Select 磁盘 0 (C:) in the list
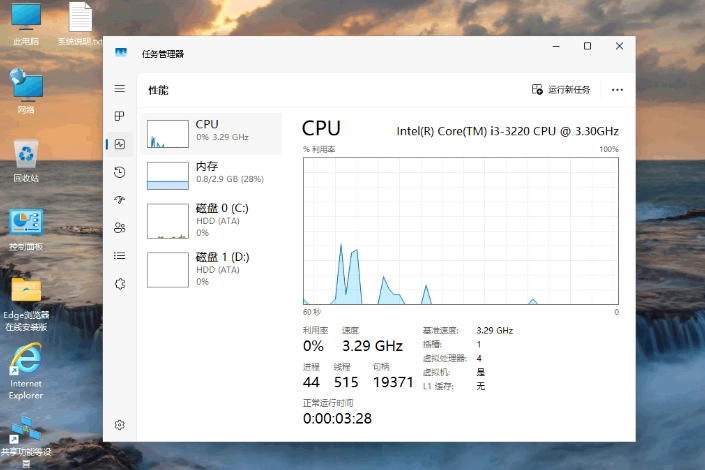The image size is (705, 470). coord(213,220)
